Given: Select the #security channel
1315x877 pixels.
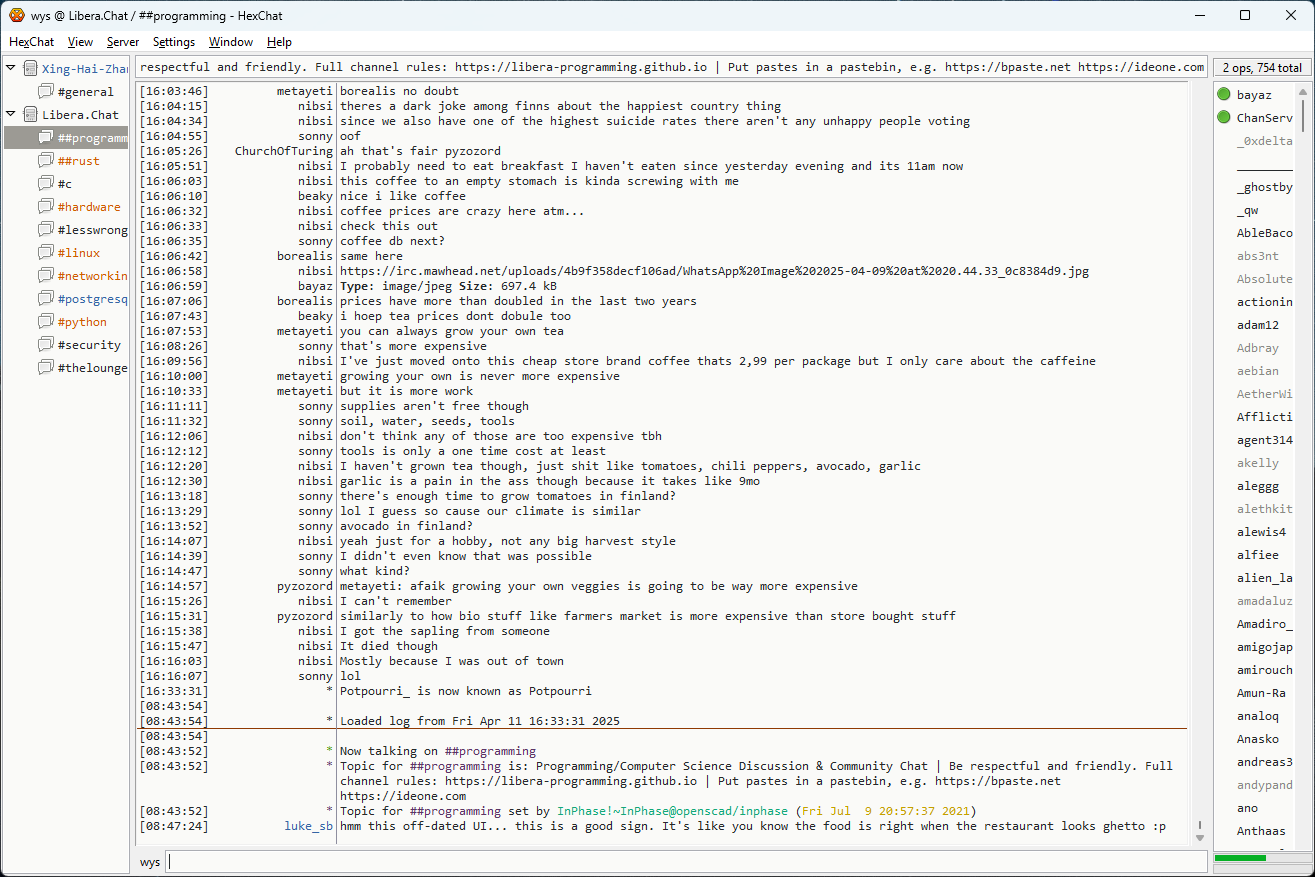Looking at the screenshot, I should 89,345.
